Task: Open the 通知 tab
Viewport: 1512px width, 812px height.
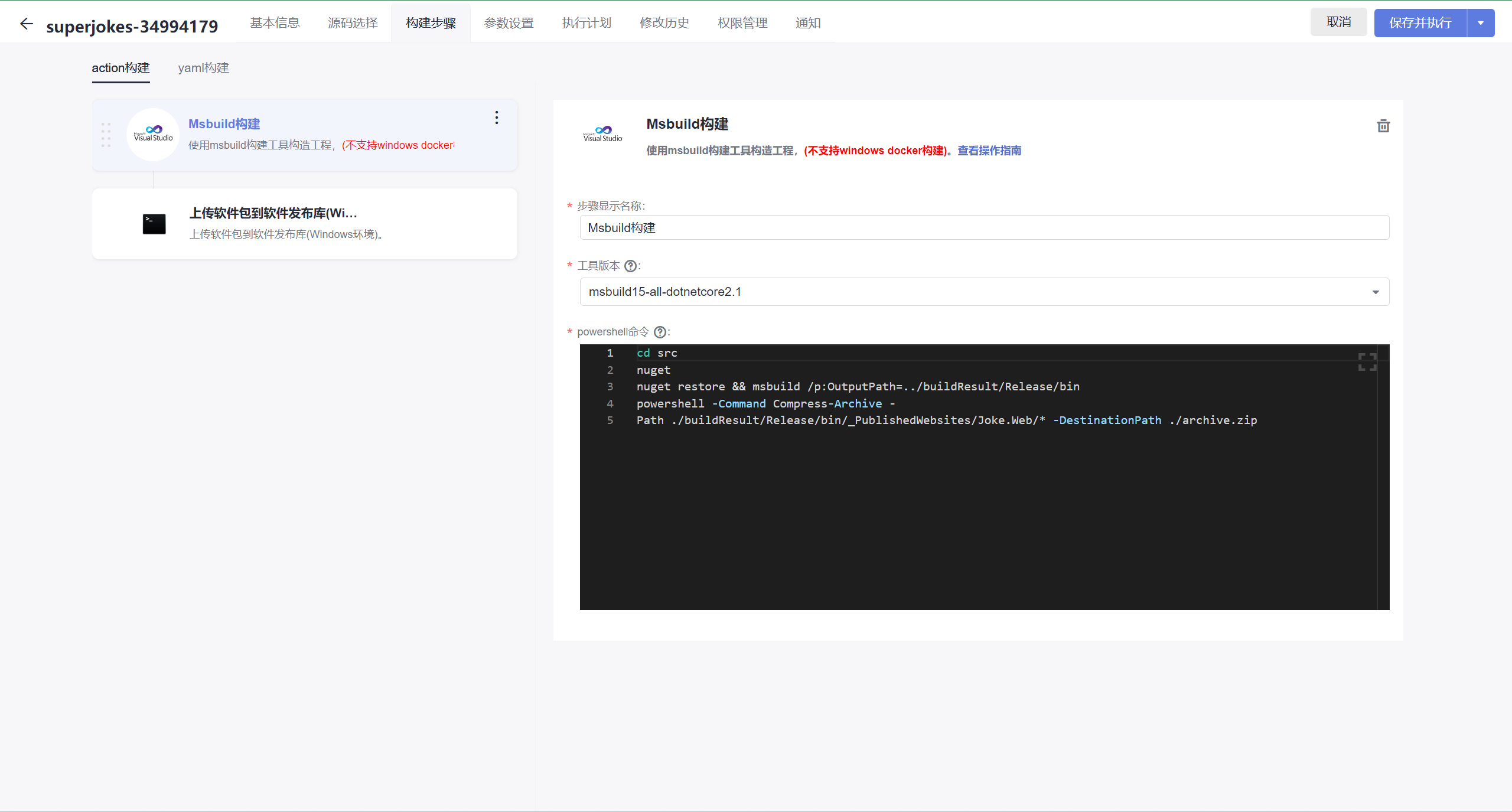Action: click(x=808, y=23)
